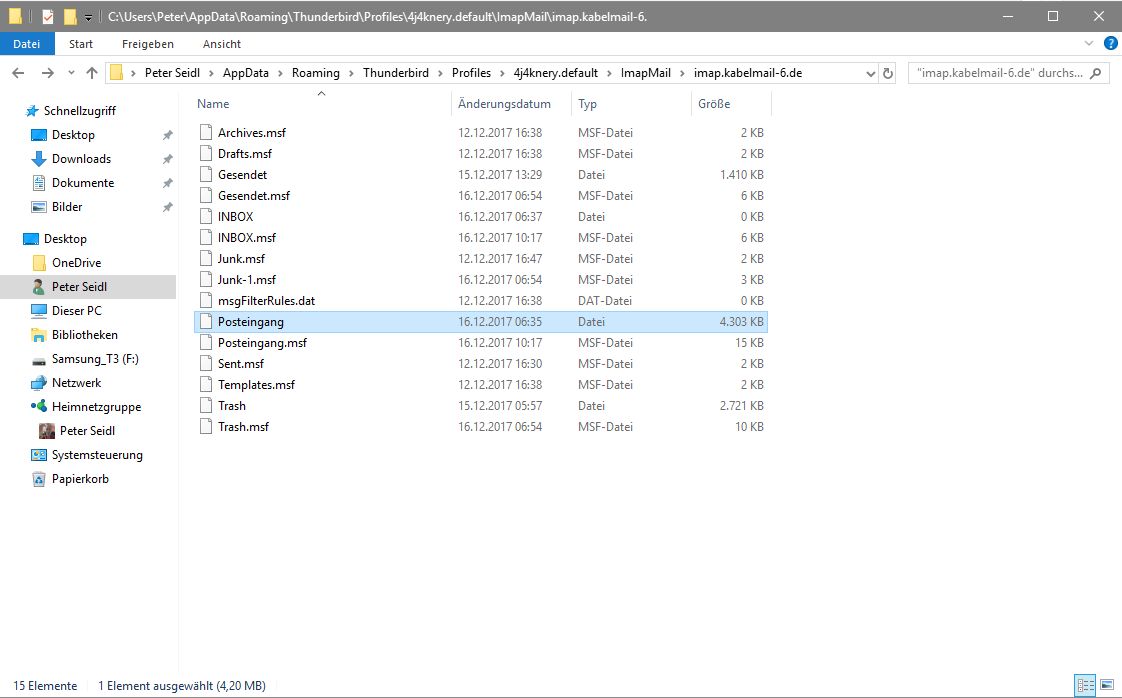This screenshot has height=698, width=1122.
Task: Select the Drafts.msf file
Action: tap(245, 154)
